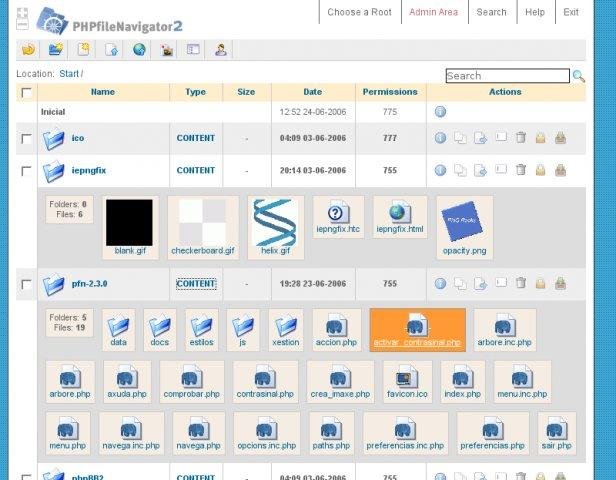Open the ico folder name link
616x480 pixels.
pos(78,138)
